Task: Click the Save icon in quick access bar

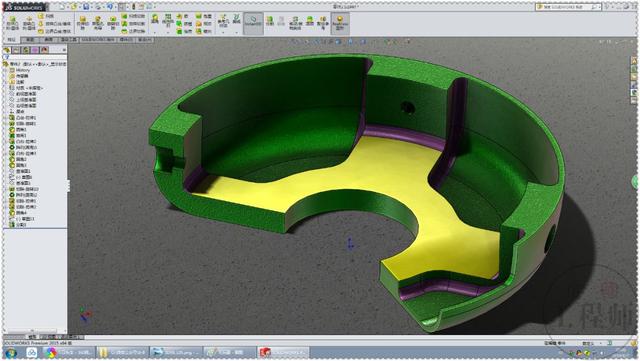Action: point(86,7)
